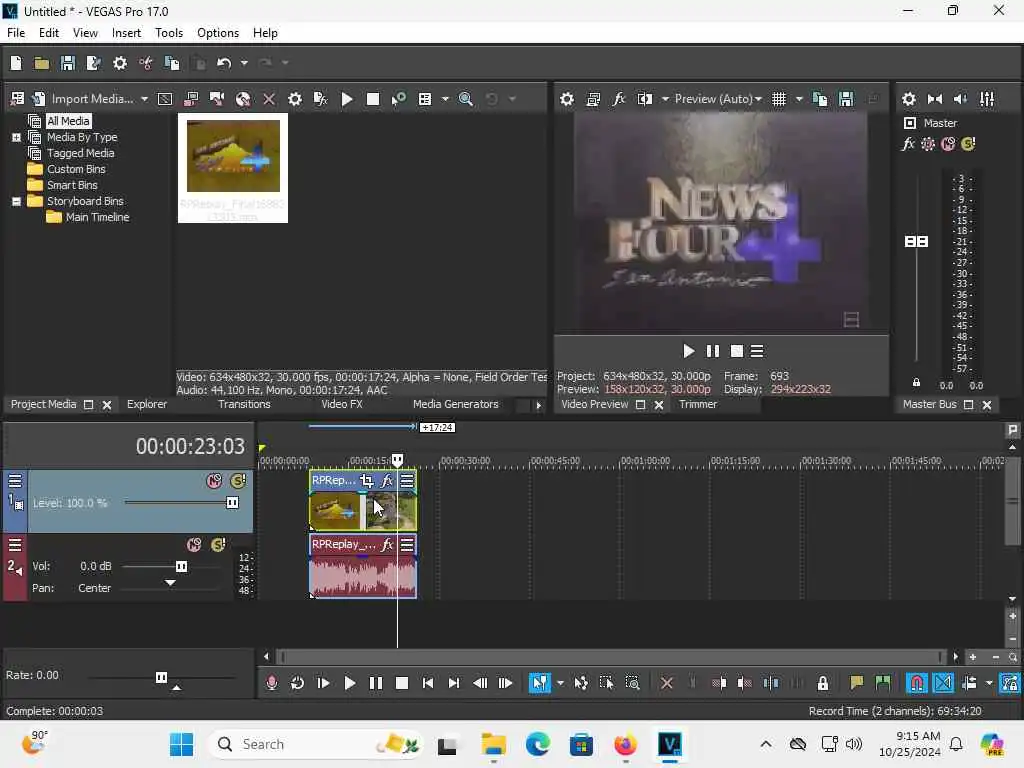Viewport: 1024px width, 768px height.
Task: Click the Event Pan/Crop icon on video clip
Action: click(367, 481)
